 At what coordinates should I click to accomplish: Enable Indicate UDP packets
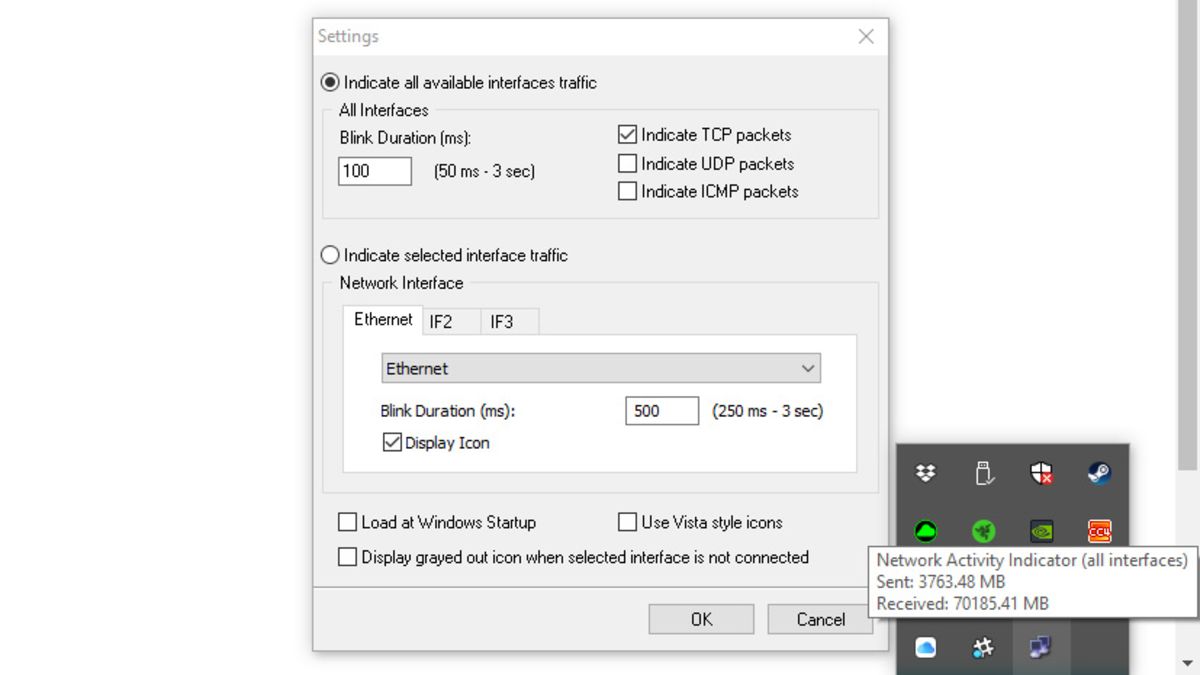pyautogui.click(x=627, y=163)
